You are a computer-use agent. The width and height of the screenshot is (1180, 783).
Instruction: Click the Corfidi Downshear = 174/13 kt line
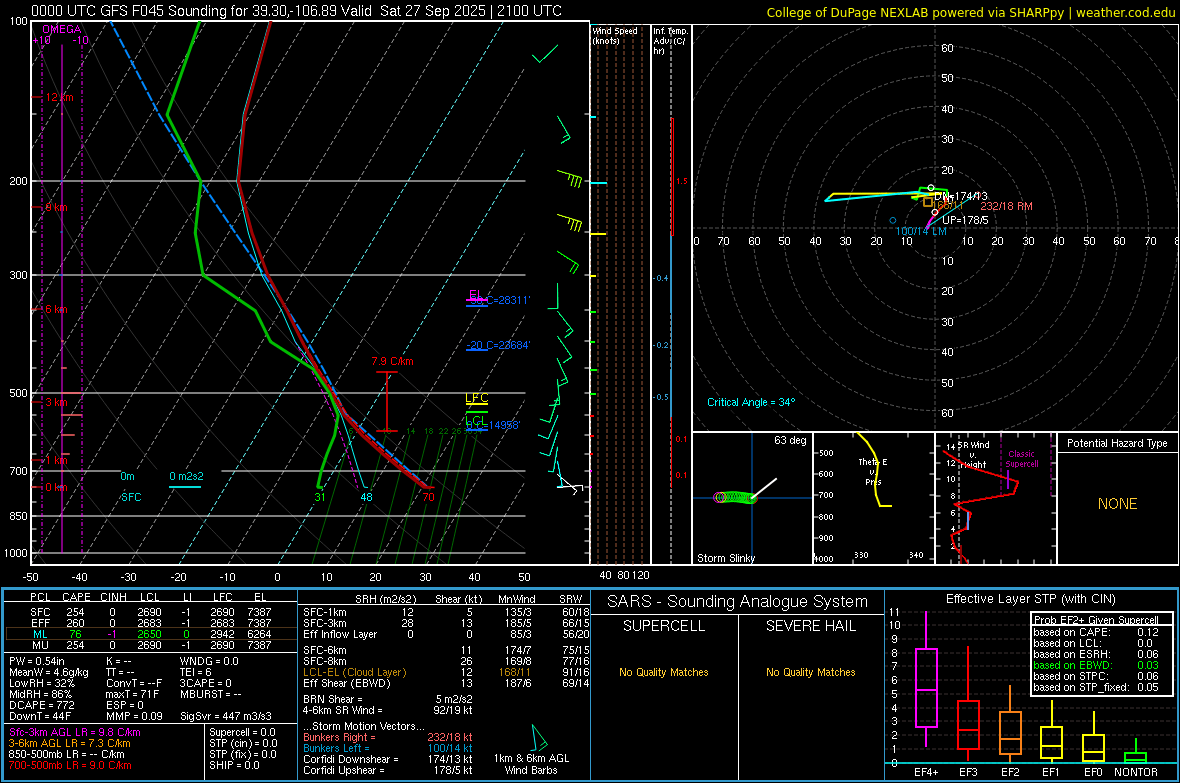(388, 759)
